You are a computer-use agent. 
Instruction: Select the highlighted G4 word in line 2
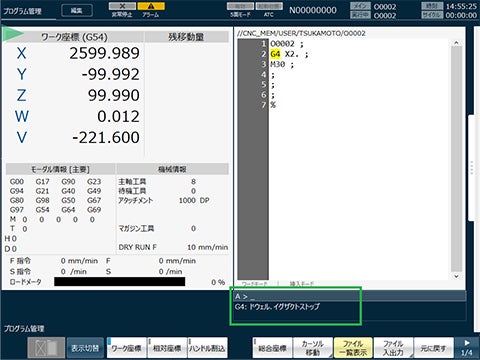pyautogui.click(x=275, y=54)
